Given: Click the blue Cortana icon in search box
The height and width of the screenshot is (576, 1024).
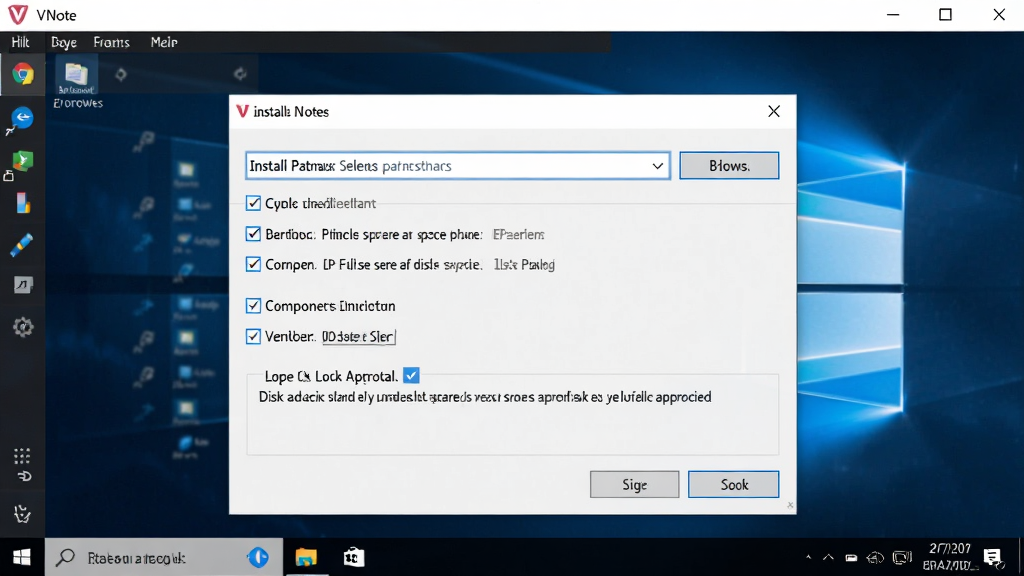Looking at the screenshot, I should coord(258,557).
